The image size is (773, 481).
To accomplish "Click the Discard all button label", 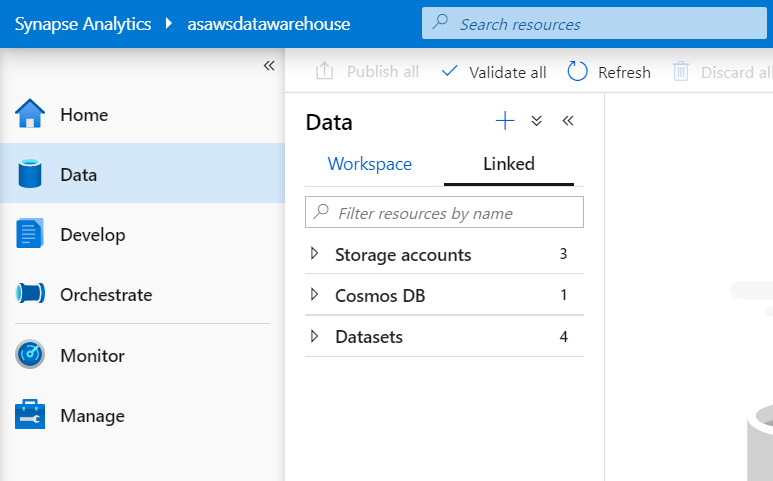I will (737, 72).
